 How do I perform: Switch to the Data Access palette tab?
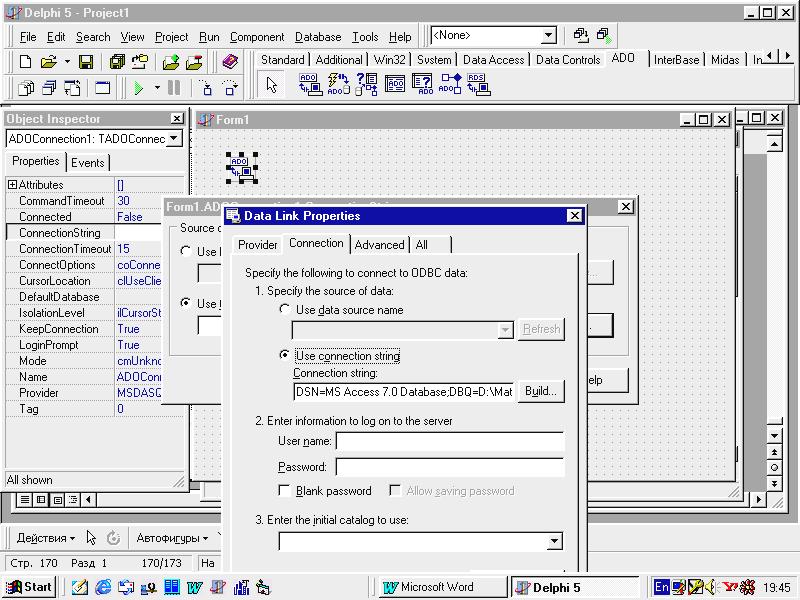493,60
